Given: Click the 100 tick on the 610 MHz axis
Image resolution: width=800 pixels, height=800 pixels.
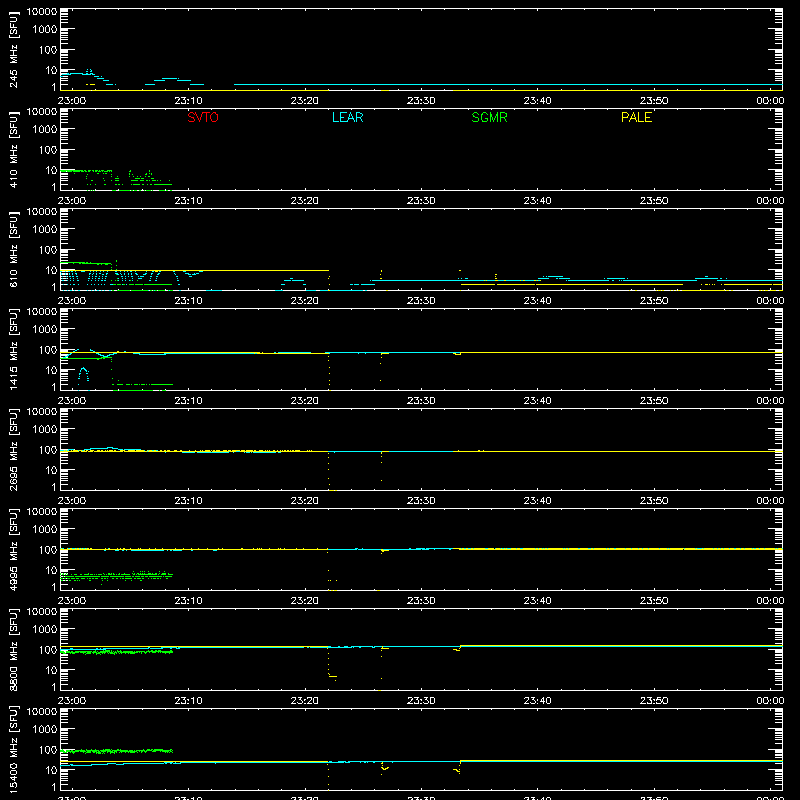Looking at the screenshot, I should coord(48,250).
